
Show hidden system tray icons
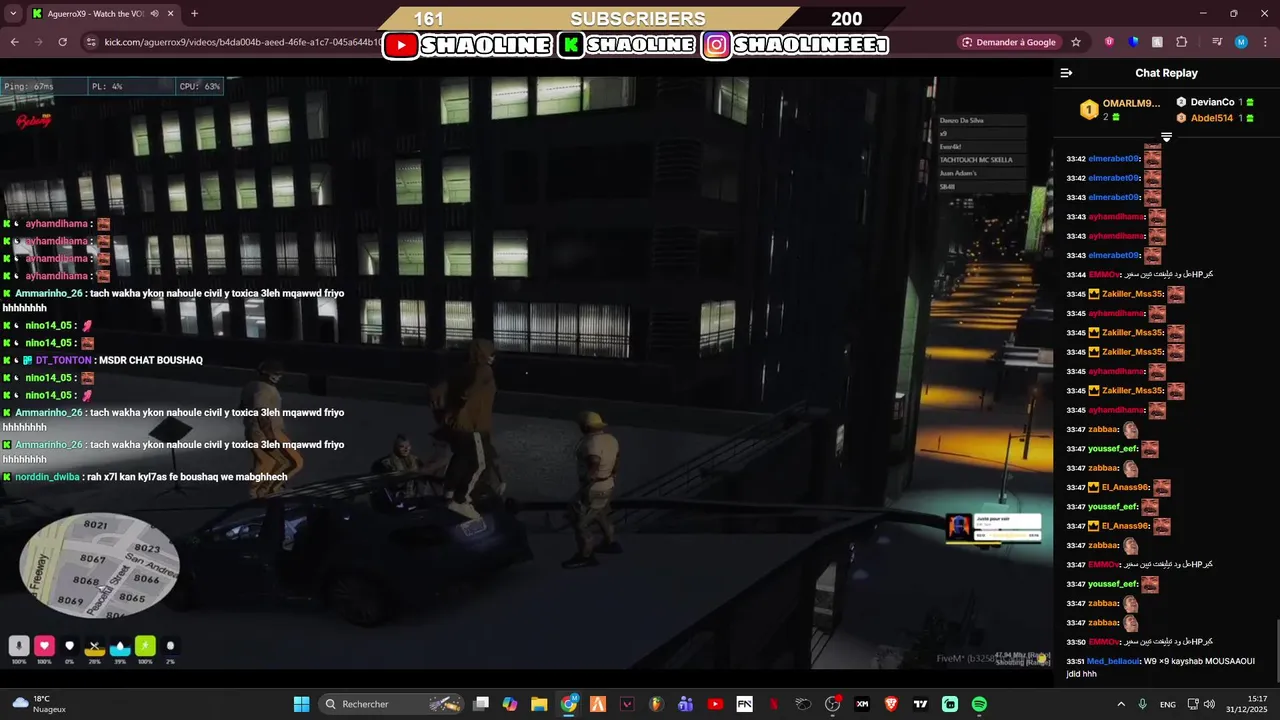tap(1119, 704)
